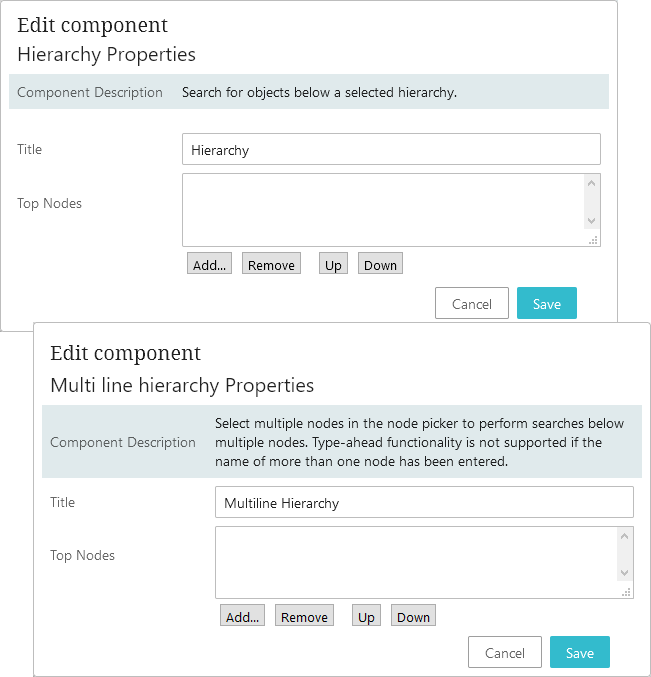Image resolution: width=651 pixels, height=677 pixels.
Task: Focus the Title field containing Multiline Hierarchy
Action: [x=424, y=503]
